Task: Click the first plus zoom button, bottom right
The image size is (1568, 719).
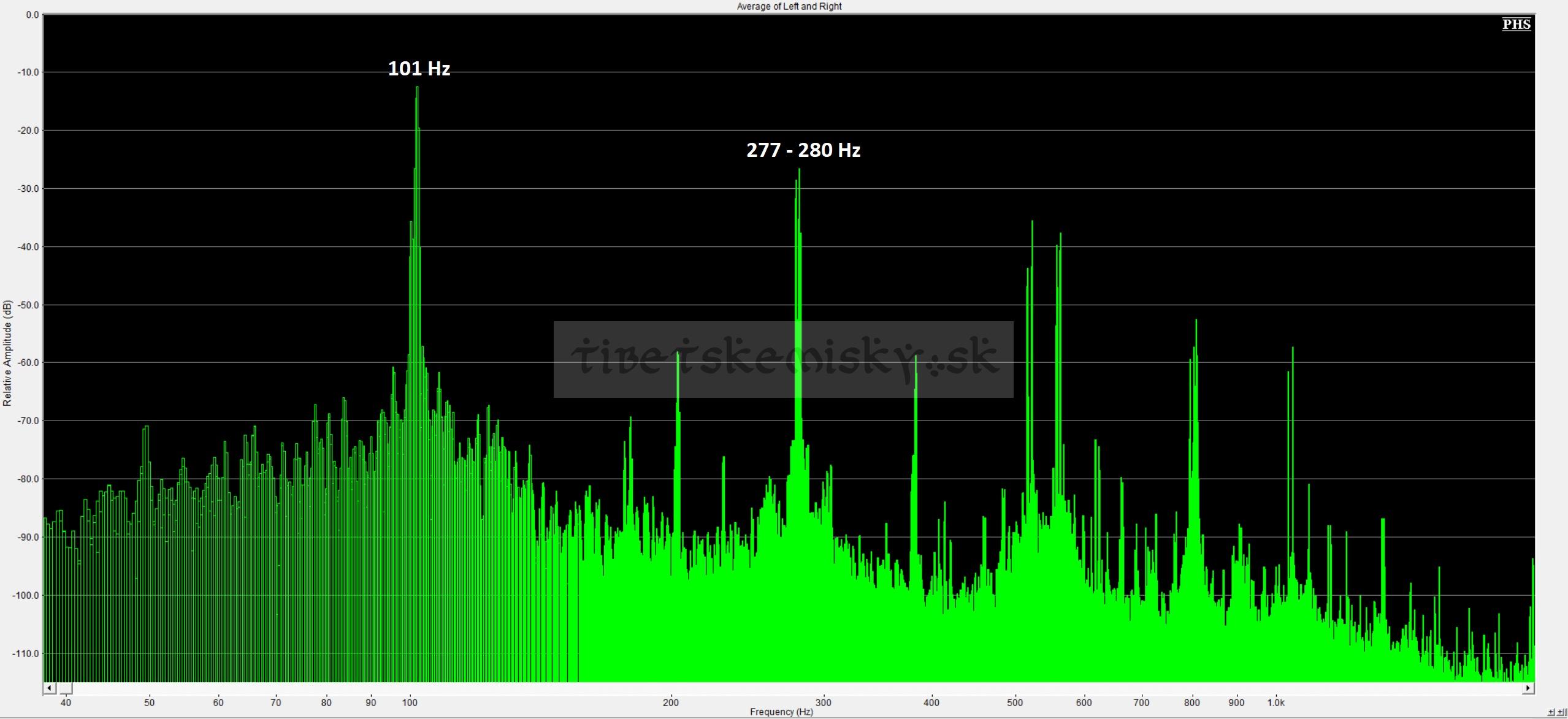Action: (x=1551, y=712)
